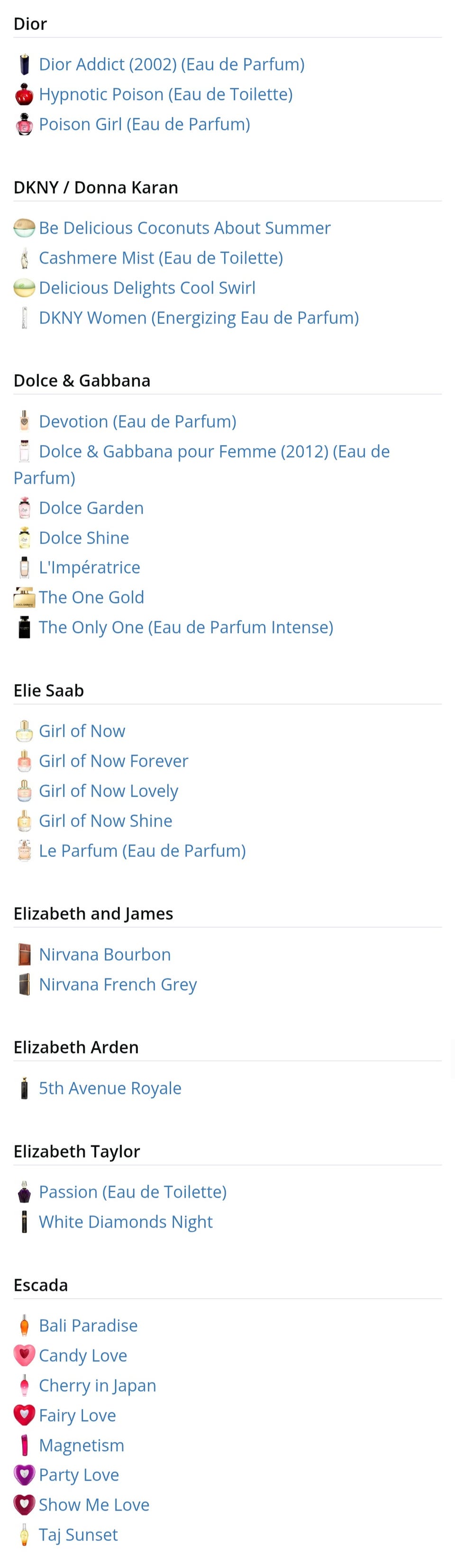Screen dimensions: 455x1568
Task: Click the Candy Love heart bottle icon
Action: tap(24, 1355)
